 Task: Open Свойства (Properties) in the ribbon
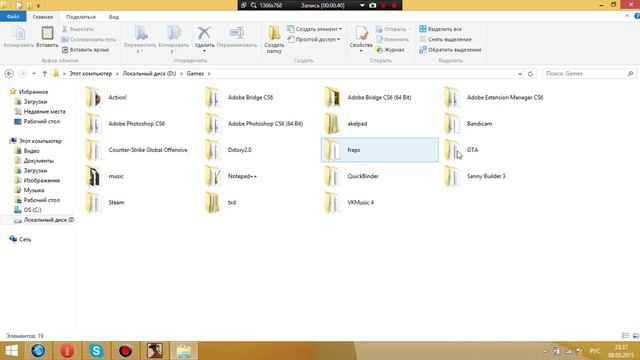(361, 38)
